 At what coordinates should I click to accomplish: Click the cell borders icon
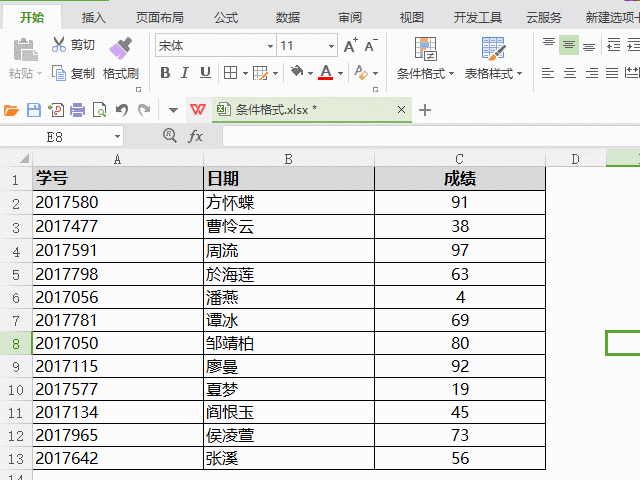click(230, 73)
